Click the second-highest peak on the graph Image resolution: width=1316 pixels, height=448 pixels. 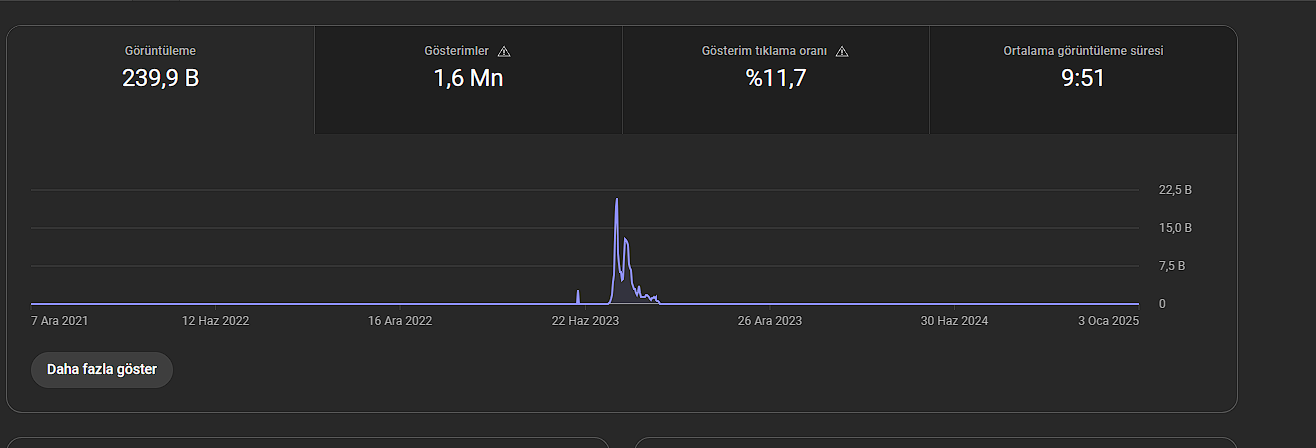pos(626,240)
